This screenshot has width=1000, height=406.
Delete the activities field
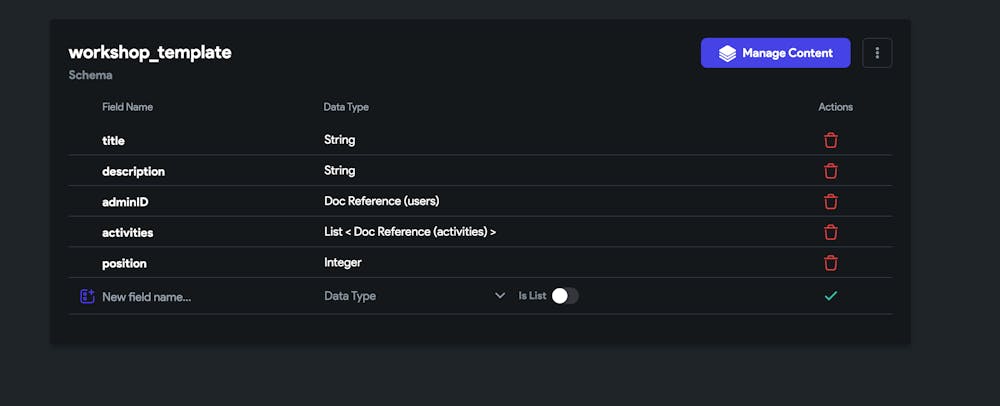click(830, 232)
